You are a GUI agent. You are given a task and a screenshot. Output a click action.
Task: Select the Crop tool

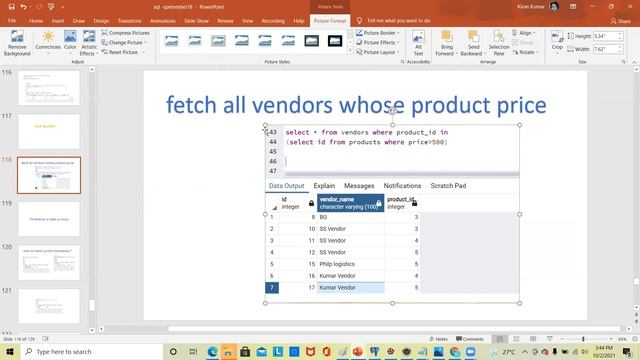point(557,41)
